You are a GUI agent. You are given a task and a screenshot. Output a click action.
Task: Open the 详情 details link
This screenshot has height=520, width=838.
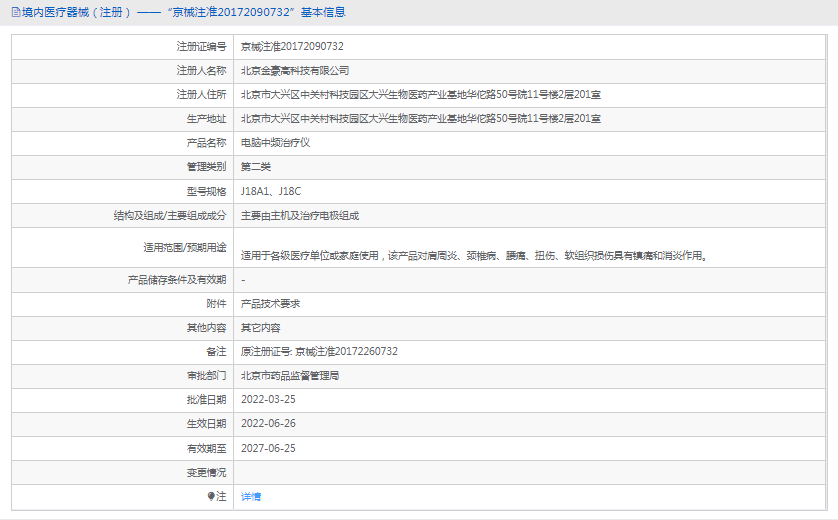251,496
